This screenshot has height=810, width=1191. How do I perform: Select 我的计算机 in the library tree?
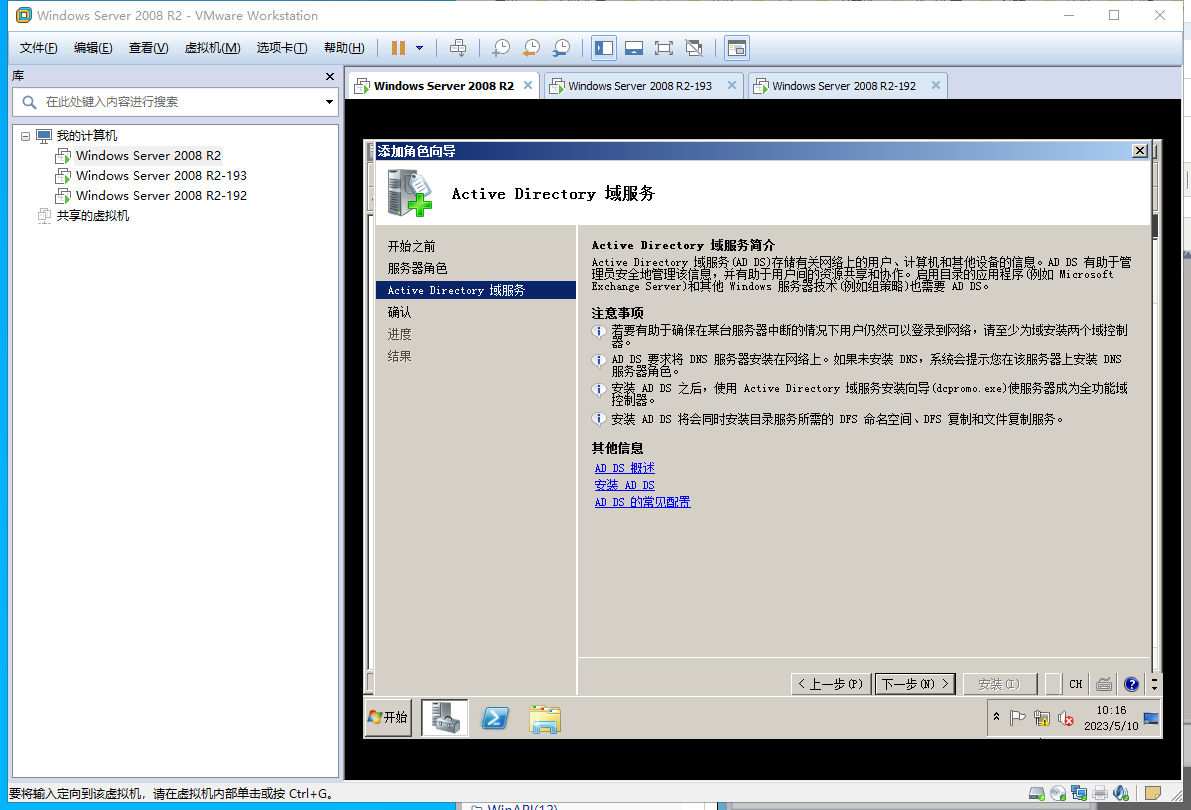click(87, 136)
